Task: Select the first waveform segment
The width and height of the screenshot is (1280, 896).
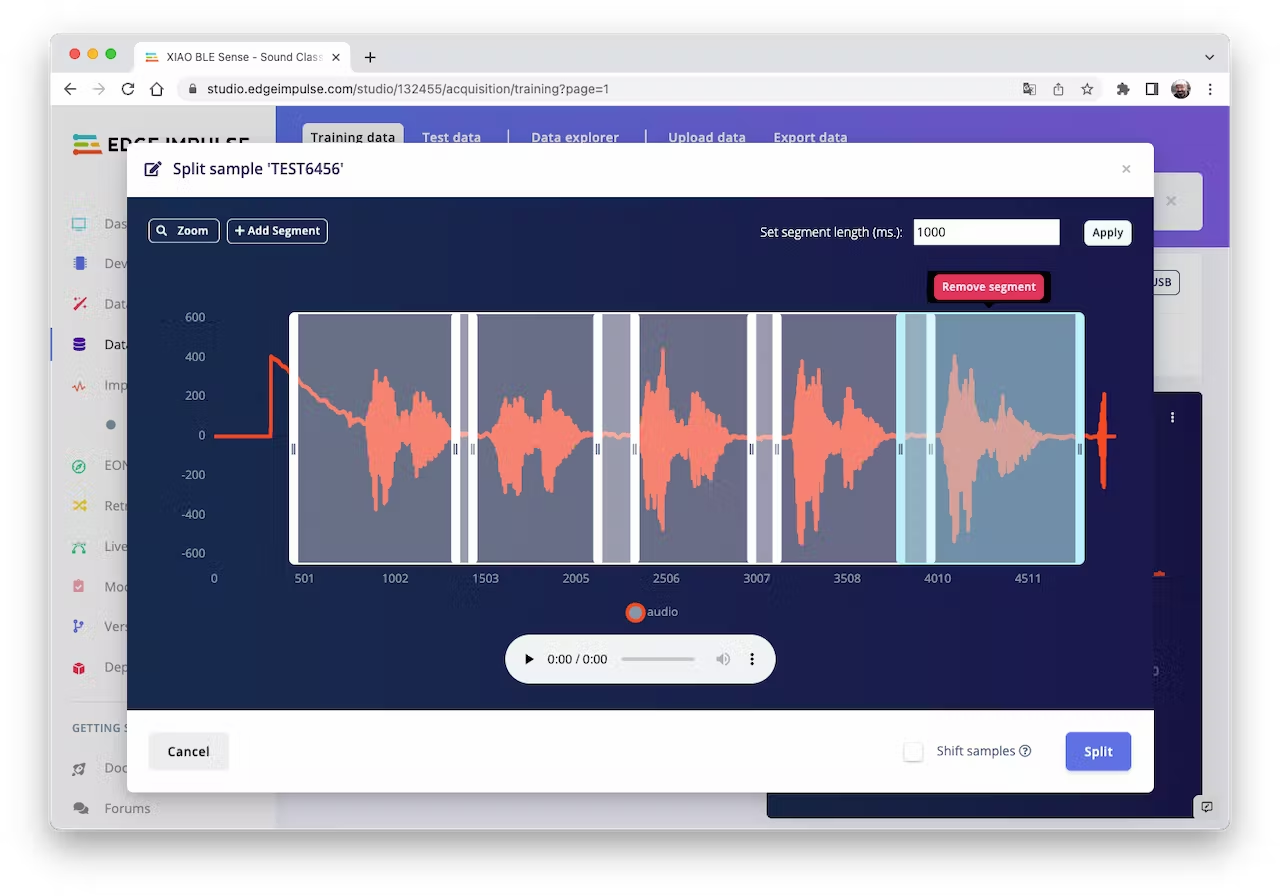Action: tap(375, 438)
